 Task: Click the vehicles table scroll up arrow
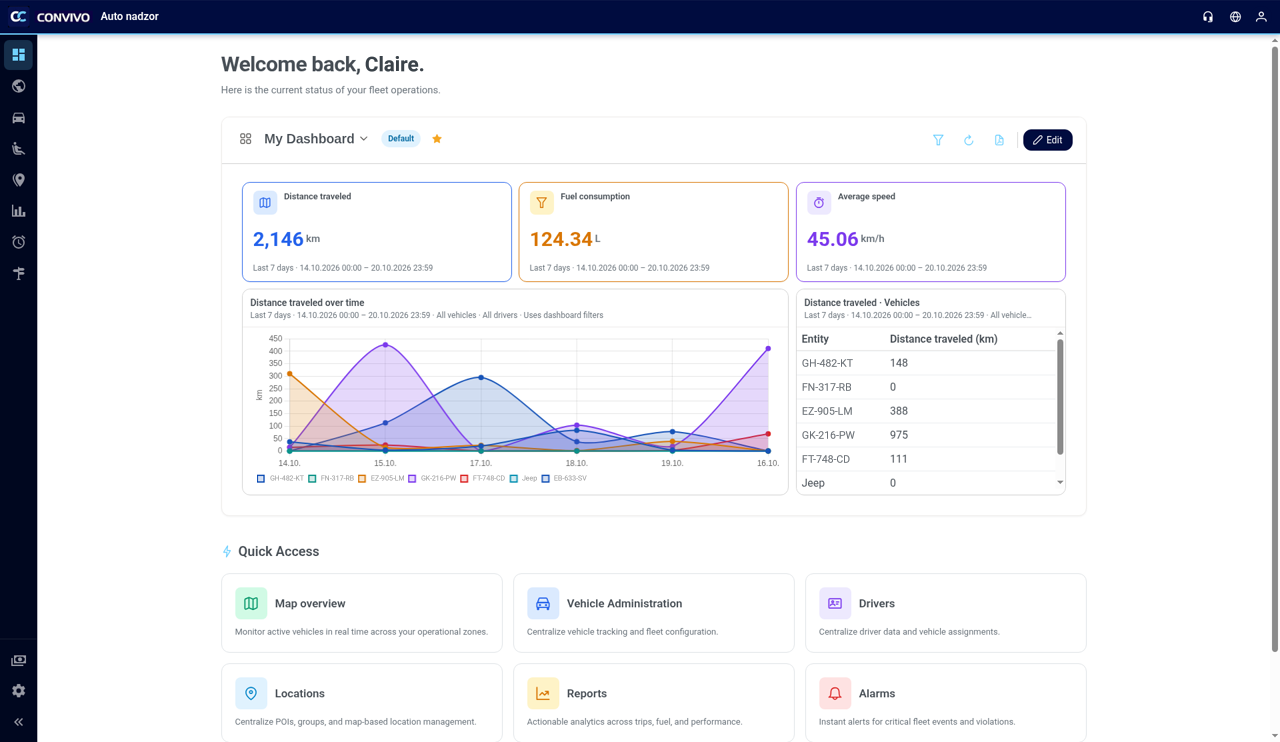pyautogui.click(x=1060, y=333)
